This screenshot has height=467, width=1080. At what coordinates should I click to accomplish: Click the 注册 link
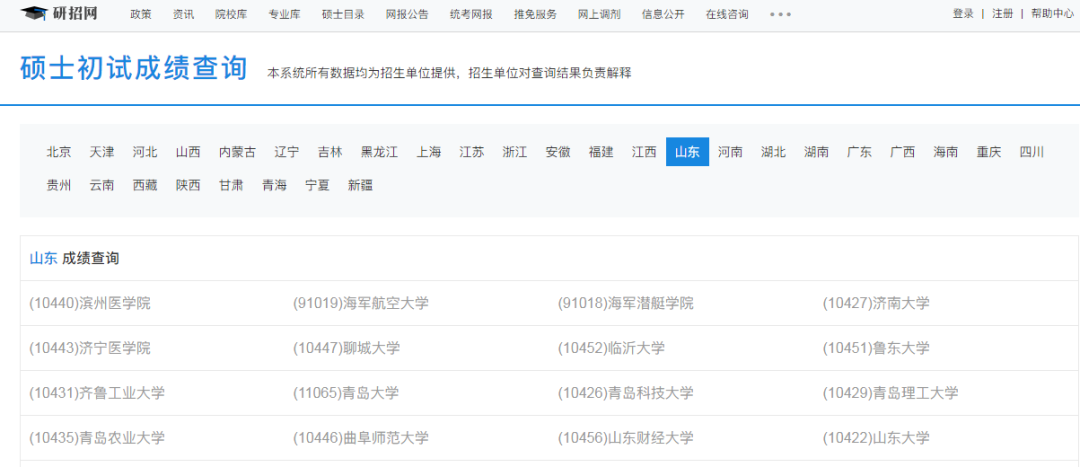pyautogui.click(x=1002, y=14)
